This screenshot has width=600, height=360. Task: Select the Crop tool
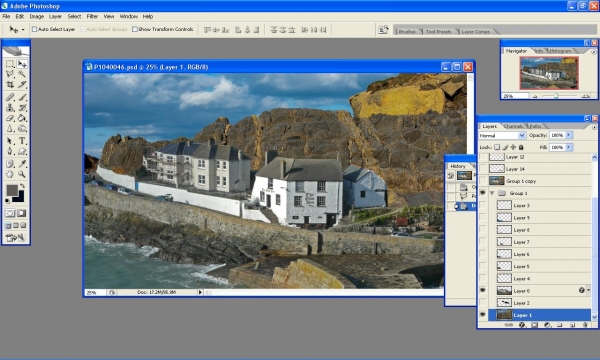(10, 84)
